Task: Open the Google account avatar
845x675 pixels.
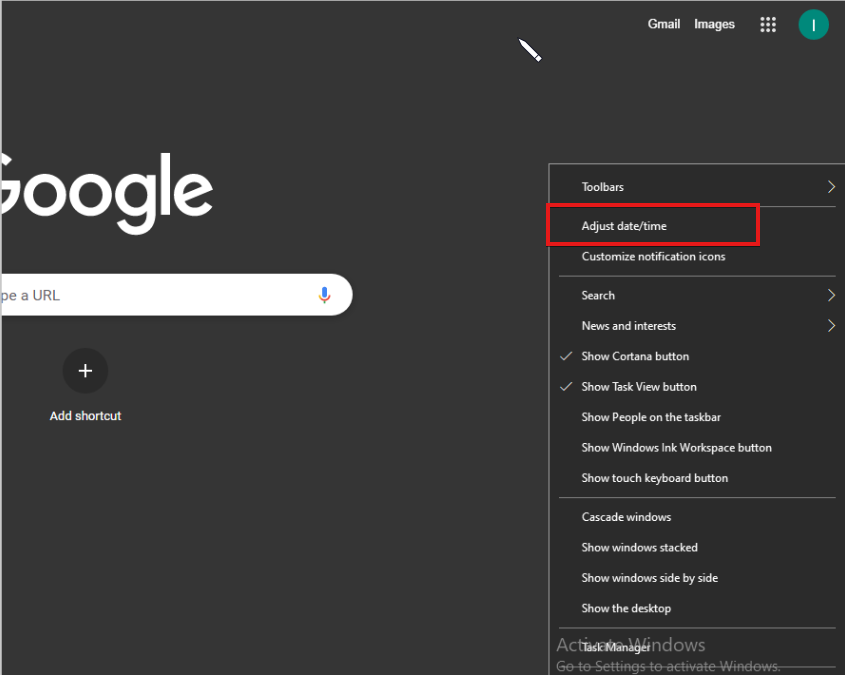Action: click(x=813, y=25)
